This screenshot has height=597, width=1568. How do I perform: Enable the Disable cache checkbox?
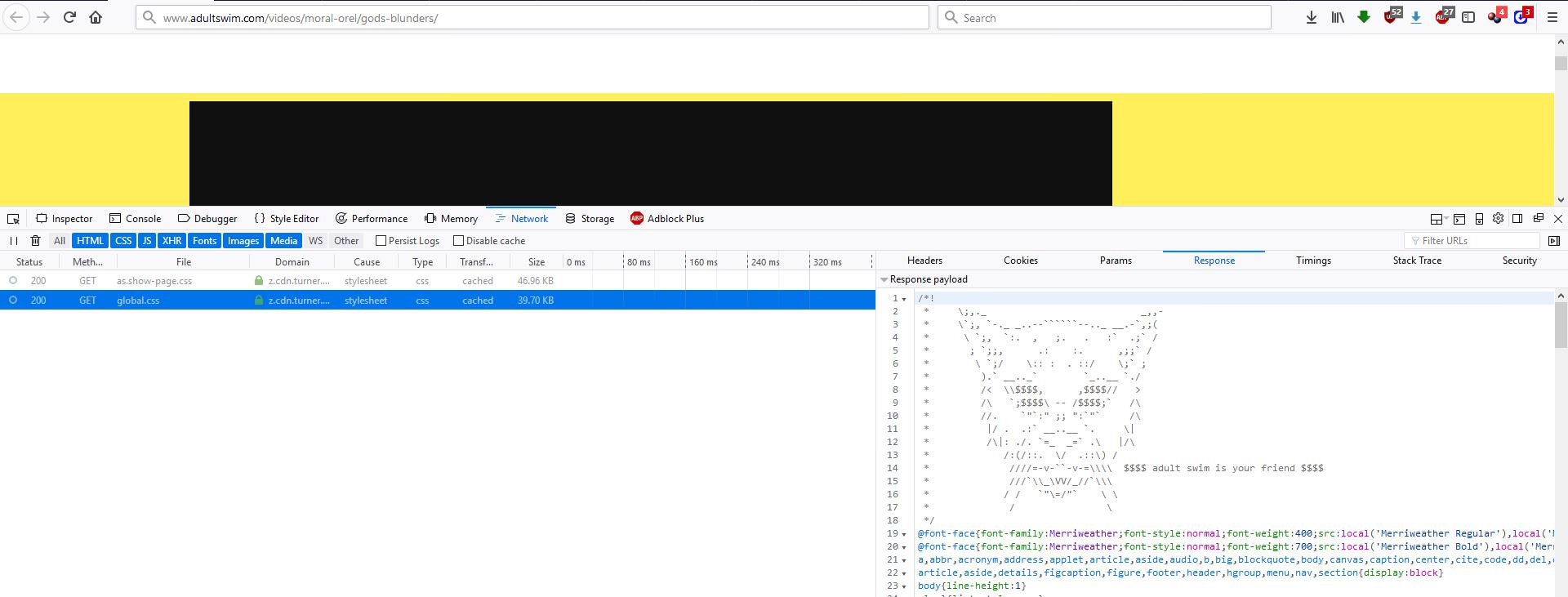click(x=458, y=241)
